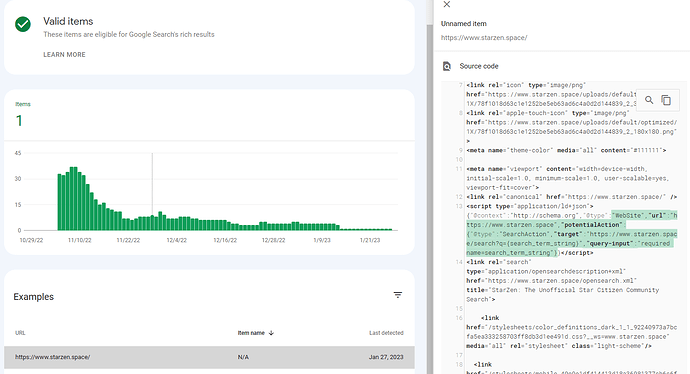The image size is (690, 374).
Task: Click the URL column header
Action: [x=20, y=333]
